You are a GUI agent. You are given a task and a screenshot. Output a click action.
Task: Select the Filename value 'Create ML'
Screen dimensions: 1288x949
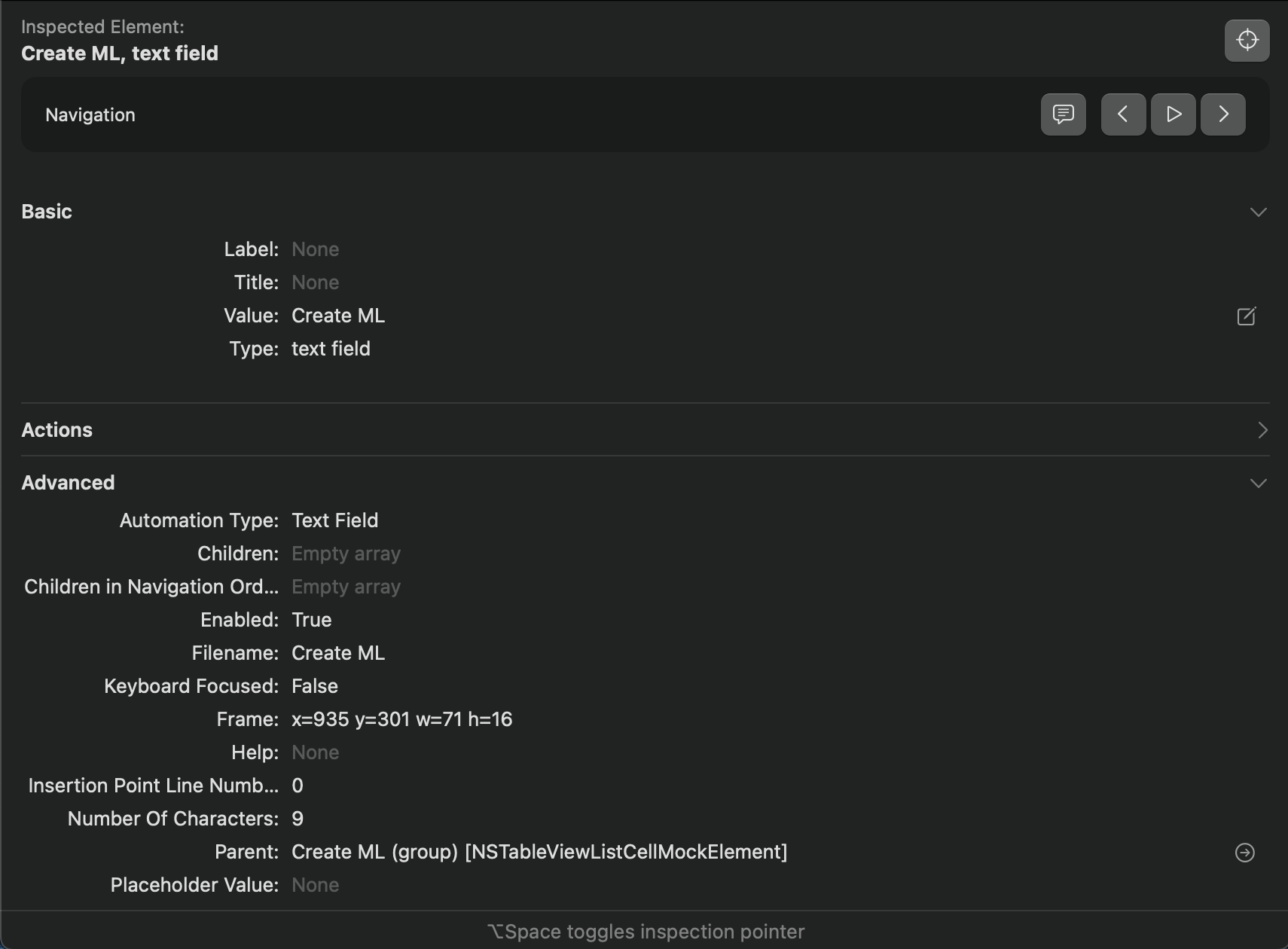point(338,653)
